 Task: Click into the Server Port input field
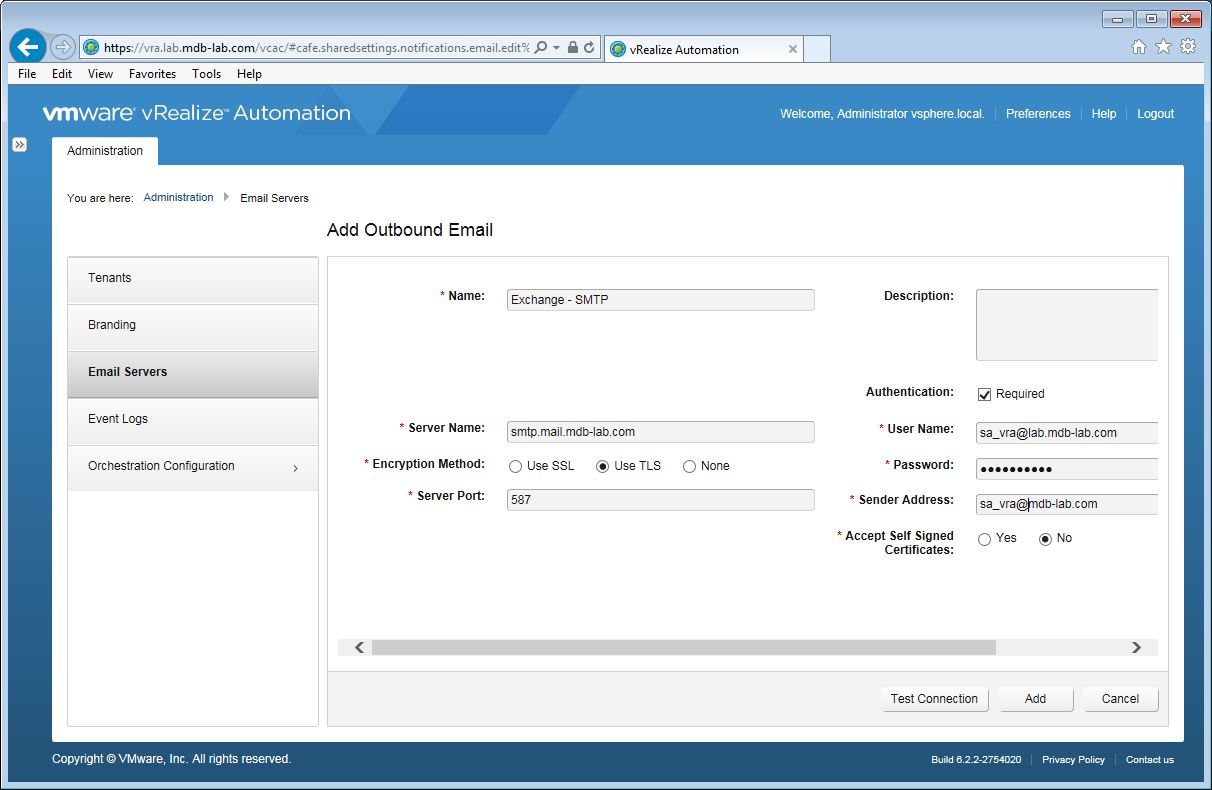pyautogui.click(x=660, y=500)
